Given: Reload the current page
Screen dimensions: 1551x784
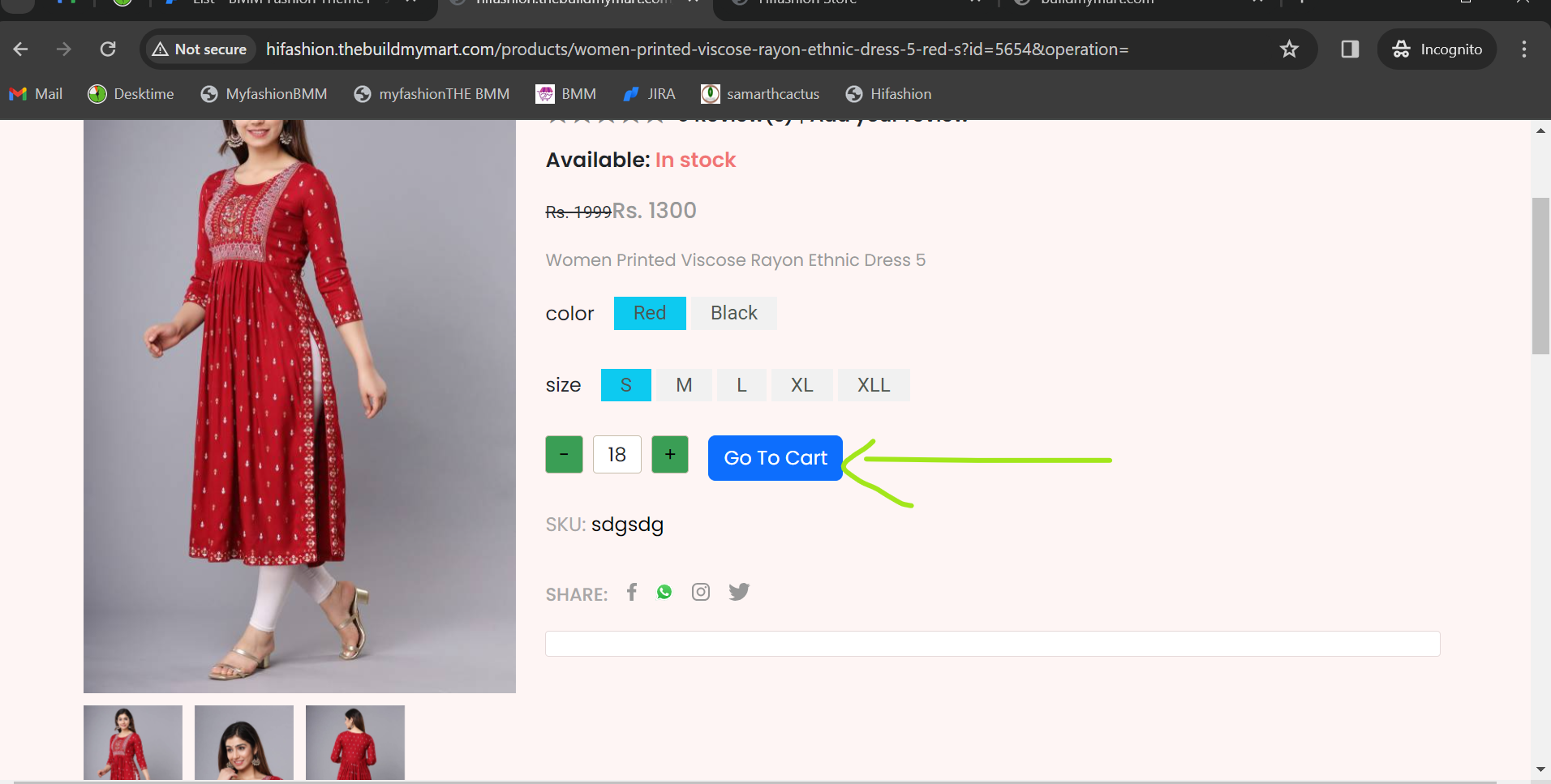Looking at the screenshot, I should click(x=108, y=49).
